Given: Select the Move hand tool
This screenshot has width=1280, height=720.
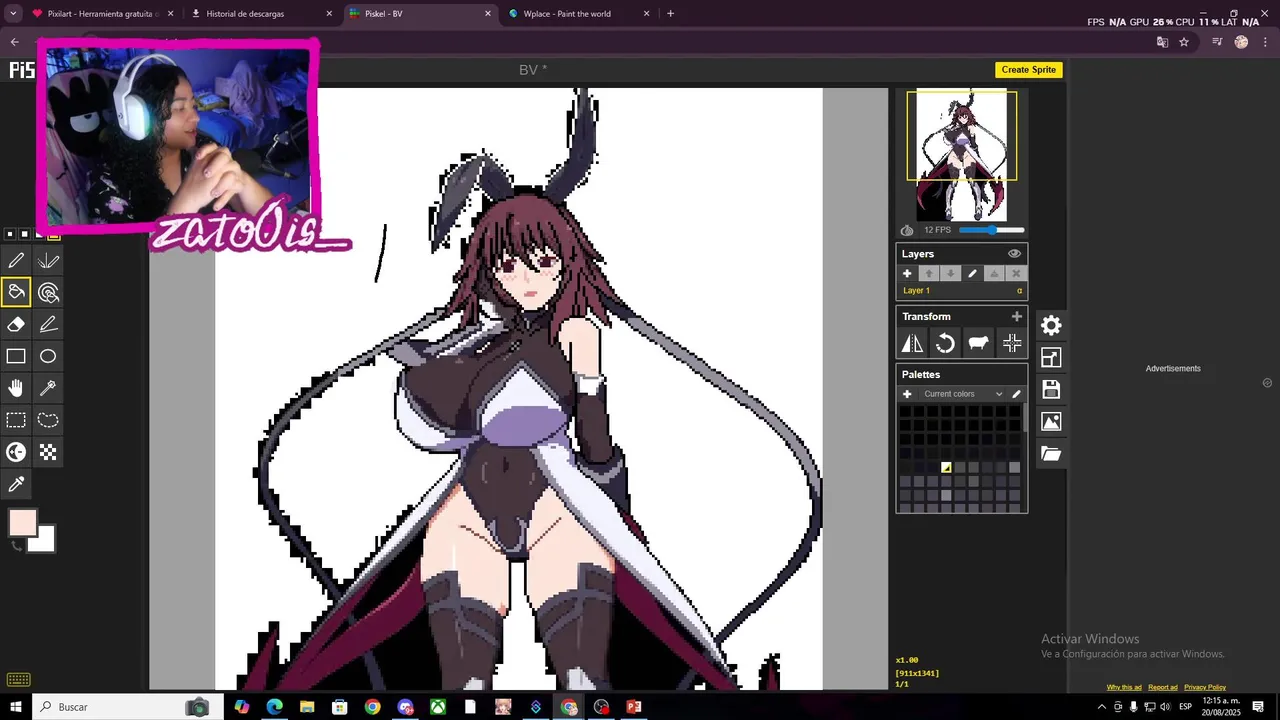Looking at the screenshot, I should 16,389.
